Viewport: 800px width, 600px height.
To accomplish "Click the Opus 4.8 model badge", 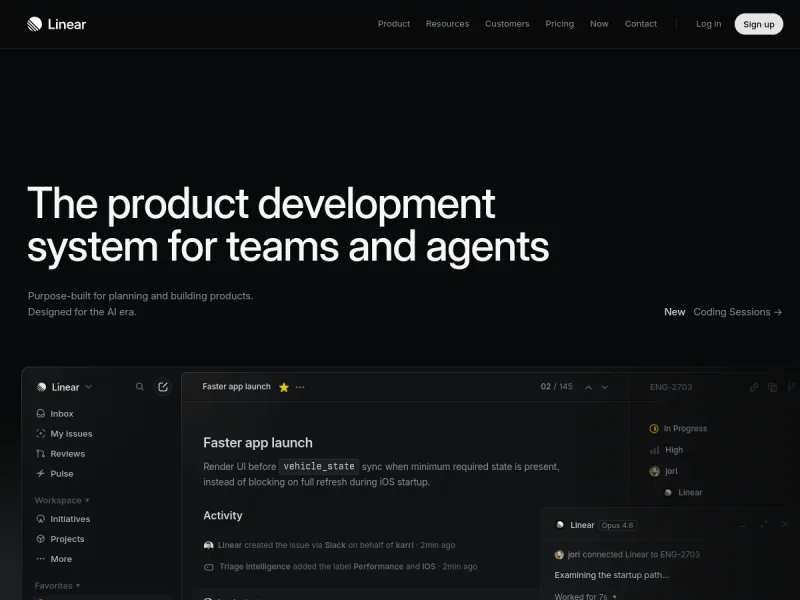I will (x=617, y=525).
